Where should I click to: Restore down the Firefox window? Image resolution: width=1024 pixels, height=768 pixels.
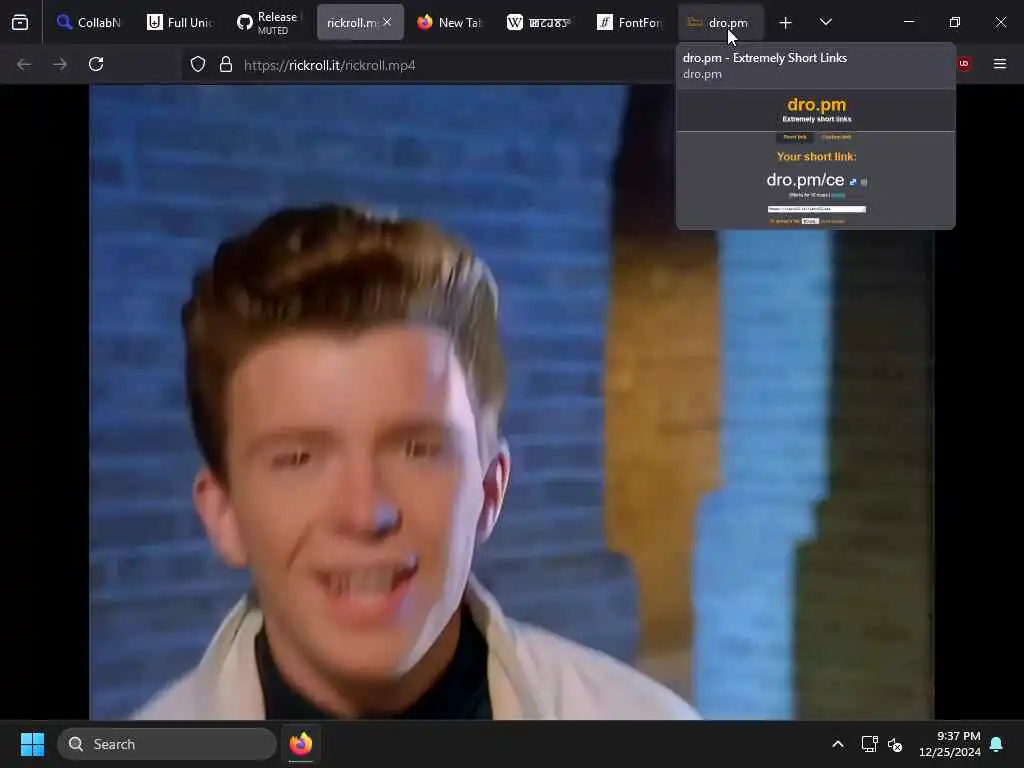(955, 22)
